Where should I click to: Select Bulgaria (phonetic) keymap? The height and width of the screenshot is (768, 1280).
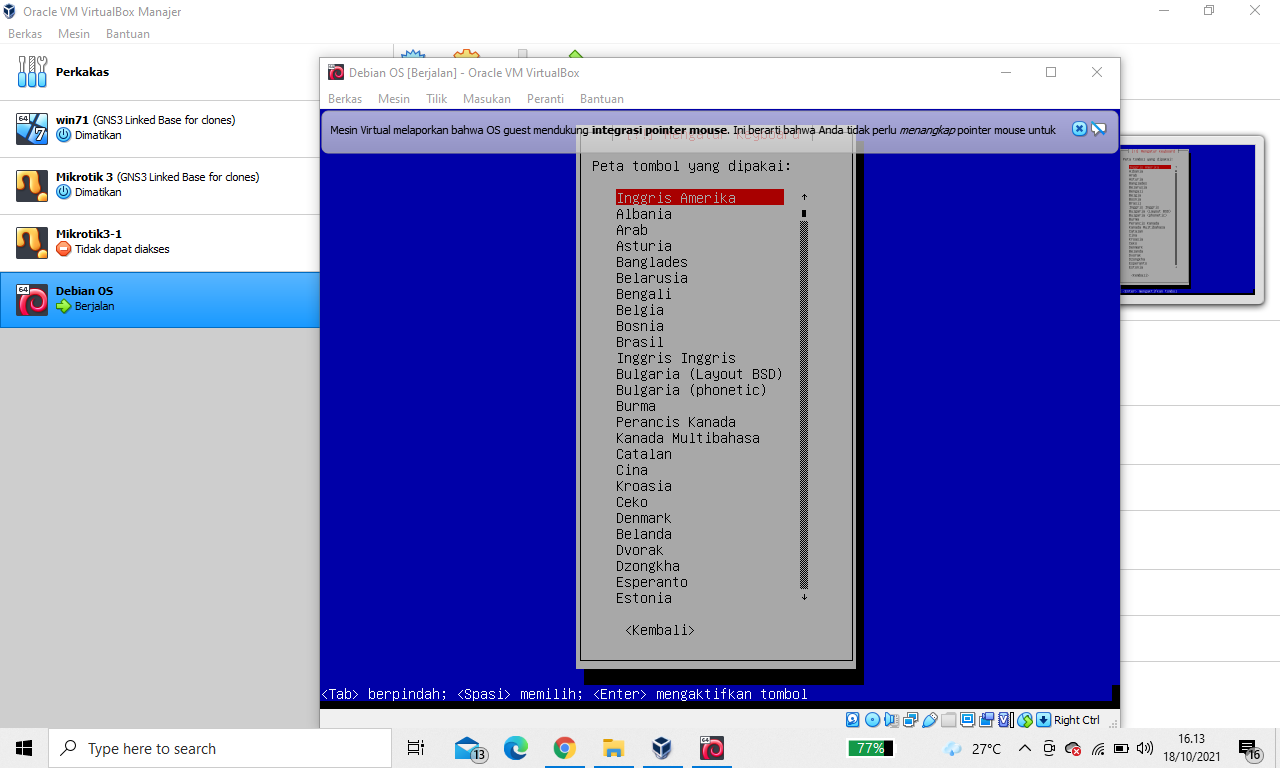691,390
